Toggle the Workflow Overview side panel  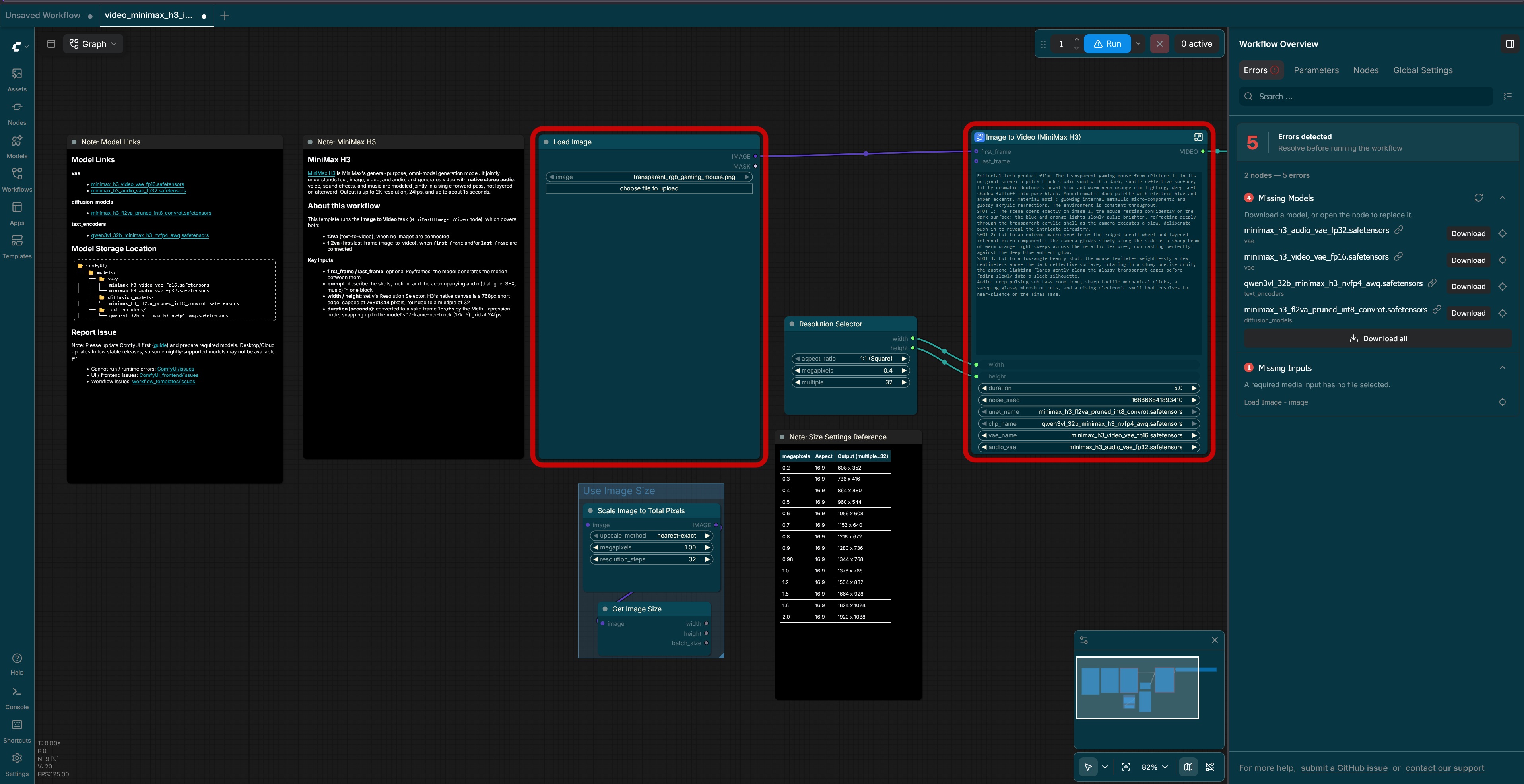[1510, 44]
